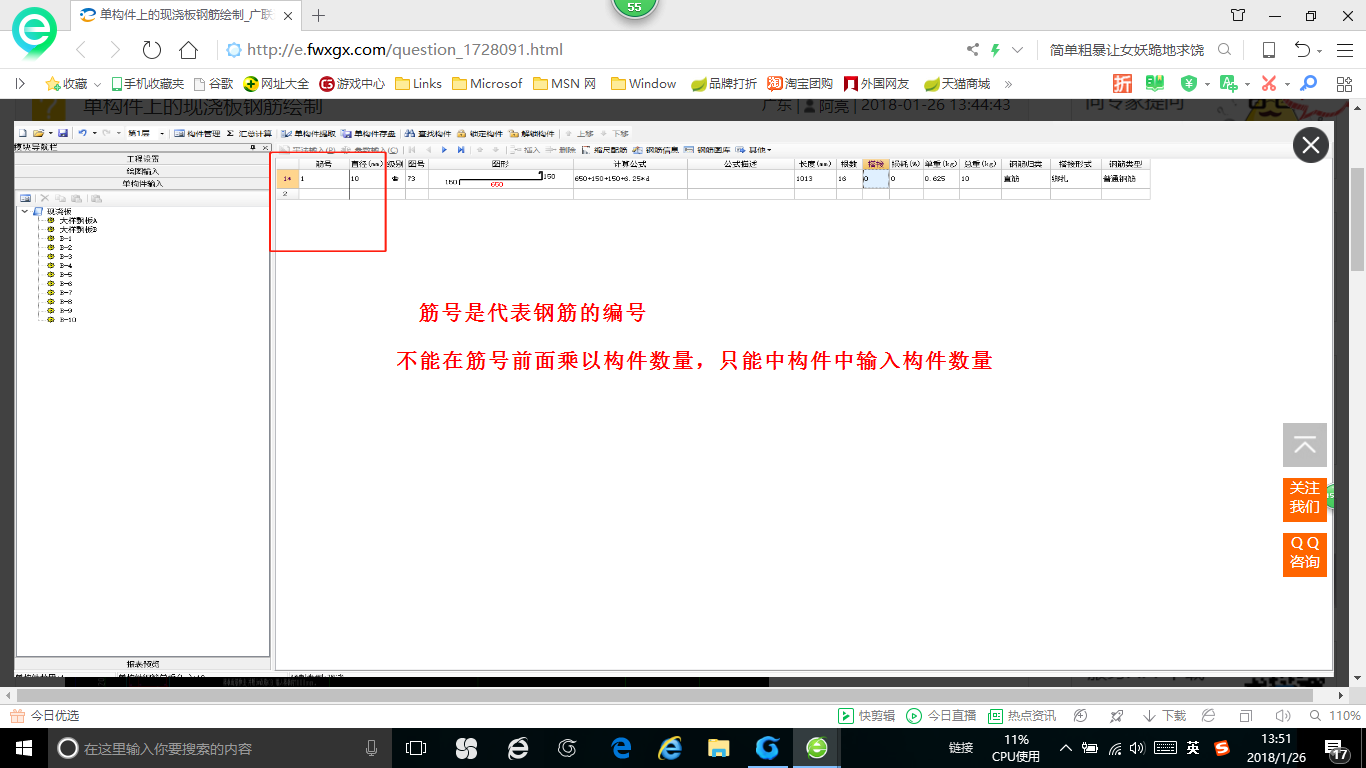Click the red scissors screenshot icon
The width and height of the screenshot is (1366, 768).
(x=1269, y=84)
